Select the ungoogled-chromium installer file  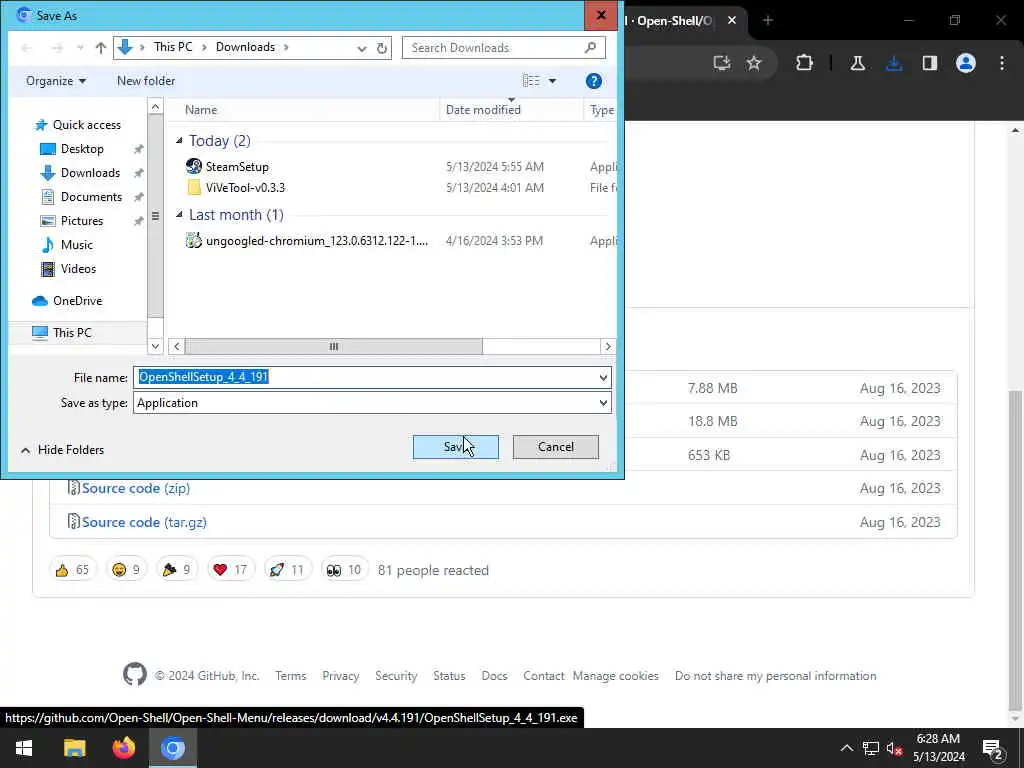pos(317,241)
